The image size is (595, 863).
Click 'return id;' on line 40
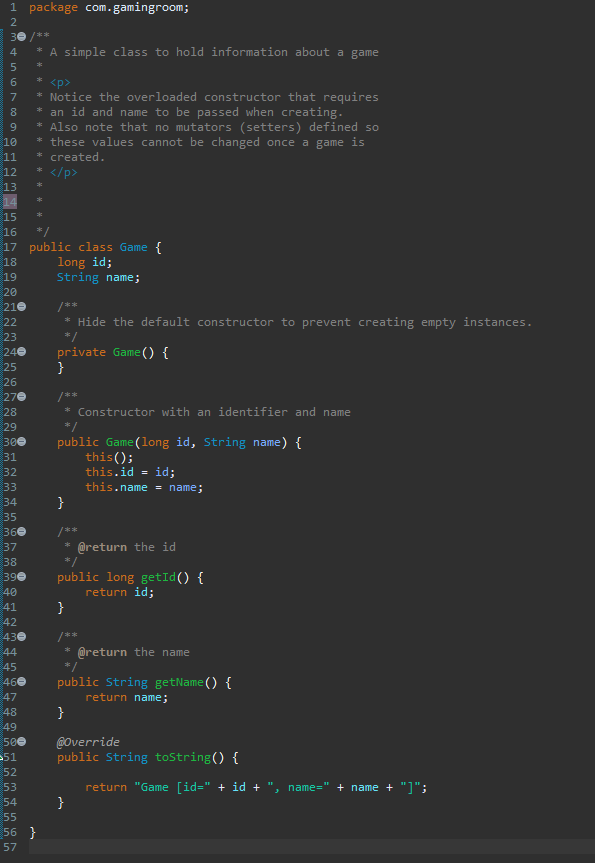(x=120, y=592)
